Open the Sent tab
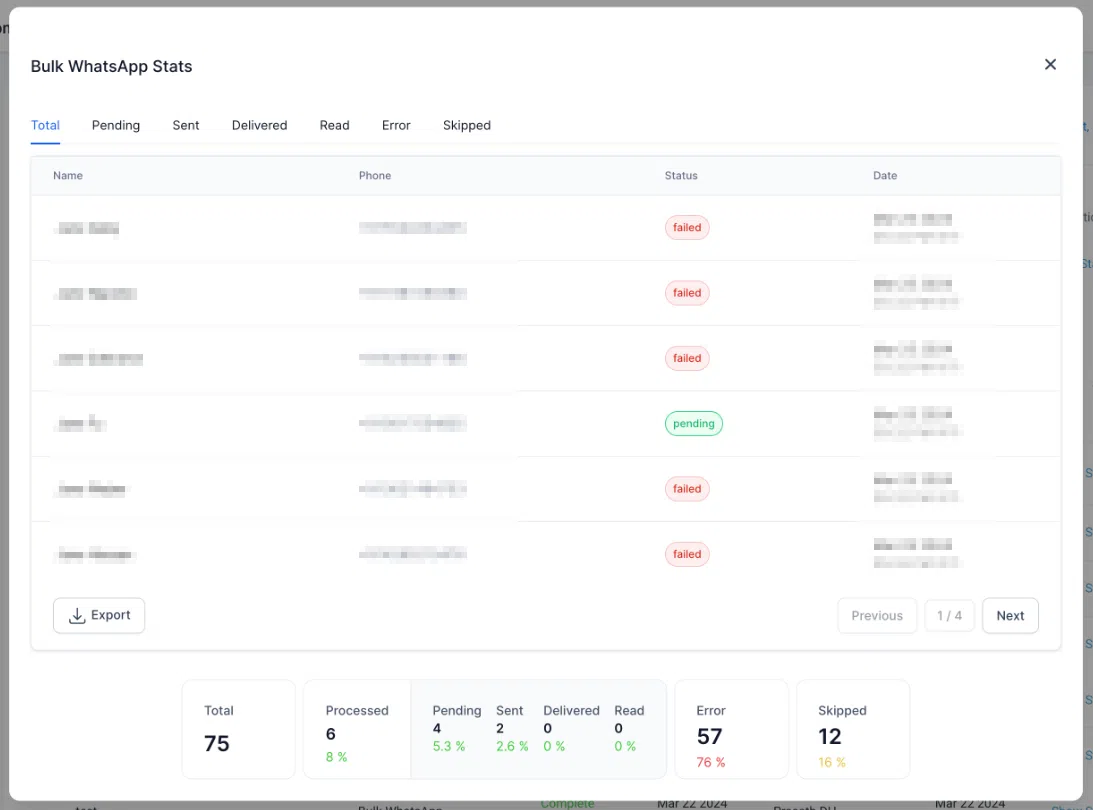Screen dimensions: 1093x810 point(185,125)
